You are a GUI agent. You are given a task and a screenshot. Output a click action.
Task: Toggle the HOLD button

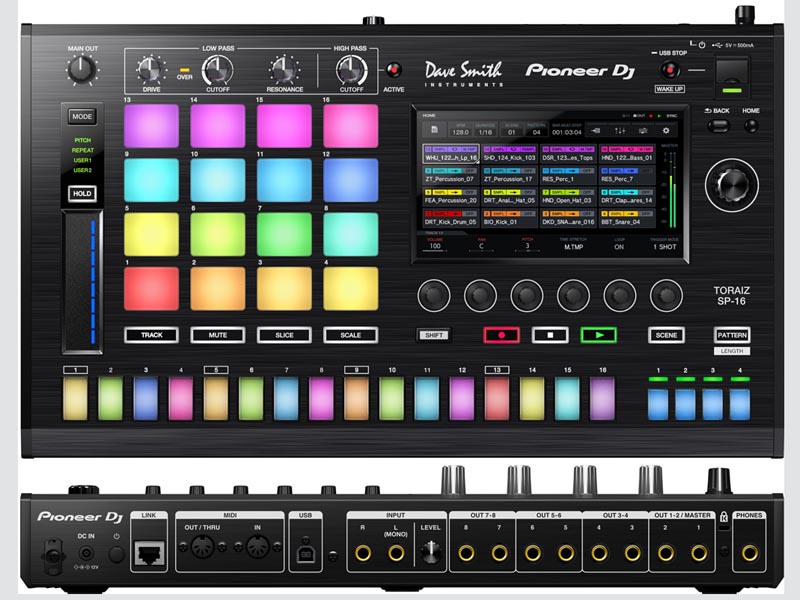(82, 194)
